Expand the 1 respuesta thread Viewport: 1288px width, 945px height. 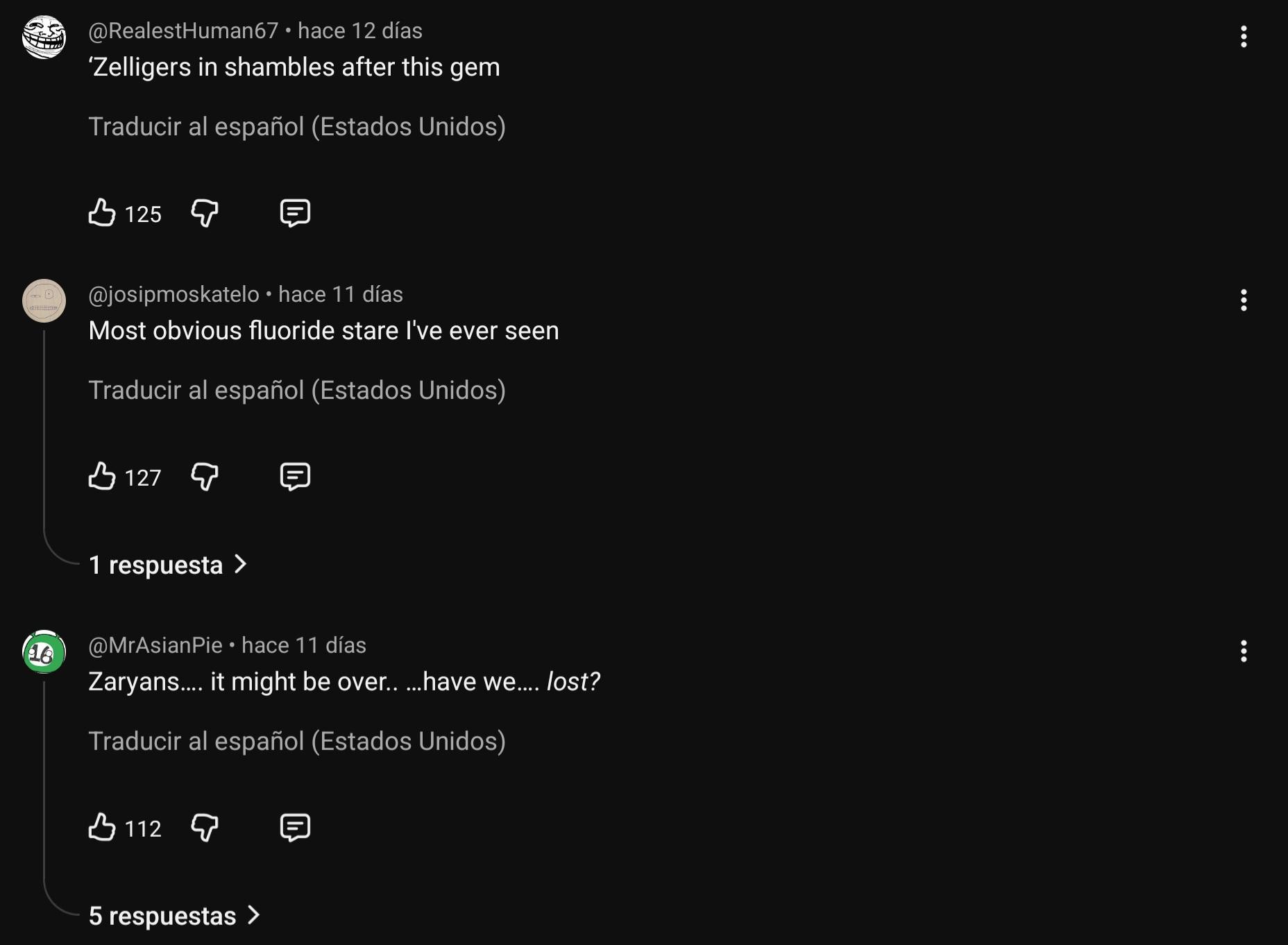coord(167,565)
